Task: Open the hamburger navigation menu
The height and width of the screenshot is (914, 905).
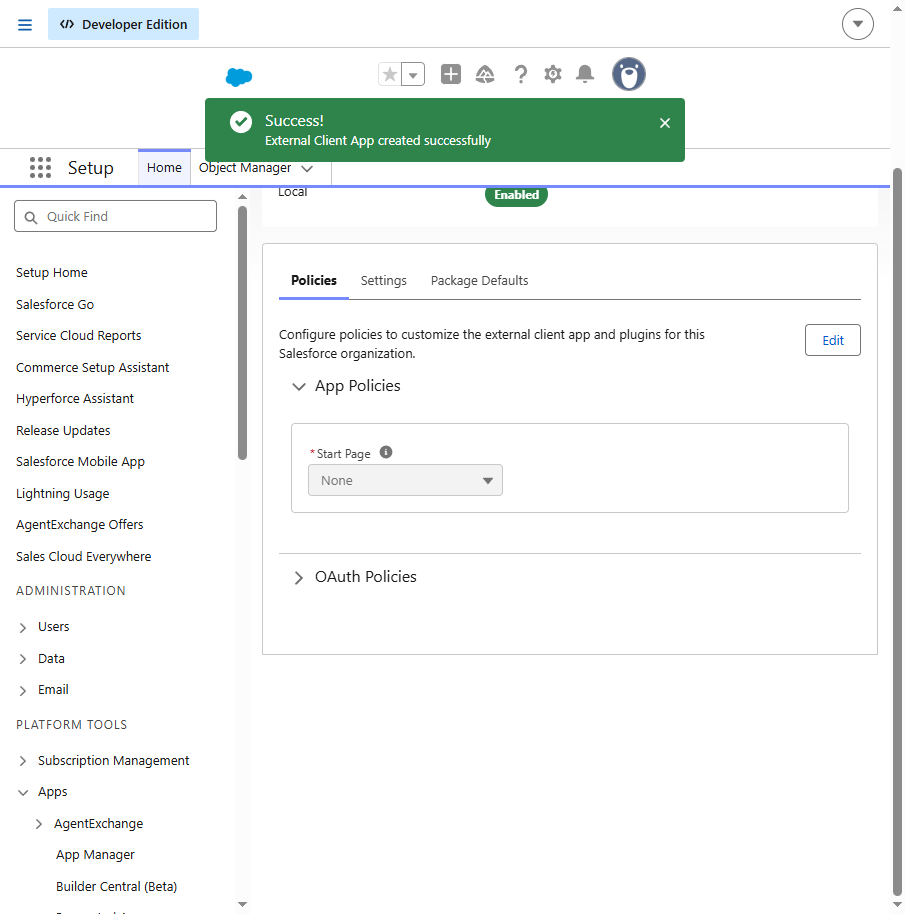Action: pyautogui.click(x=24, y=24)
